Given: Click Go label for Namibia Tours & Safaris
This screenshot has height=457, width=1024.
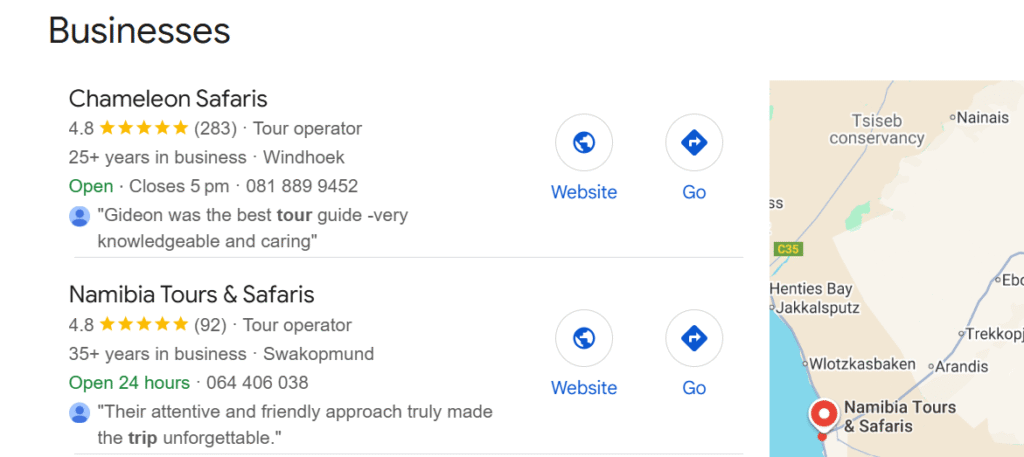Looking at the screenshot, I should (694, 388).
